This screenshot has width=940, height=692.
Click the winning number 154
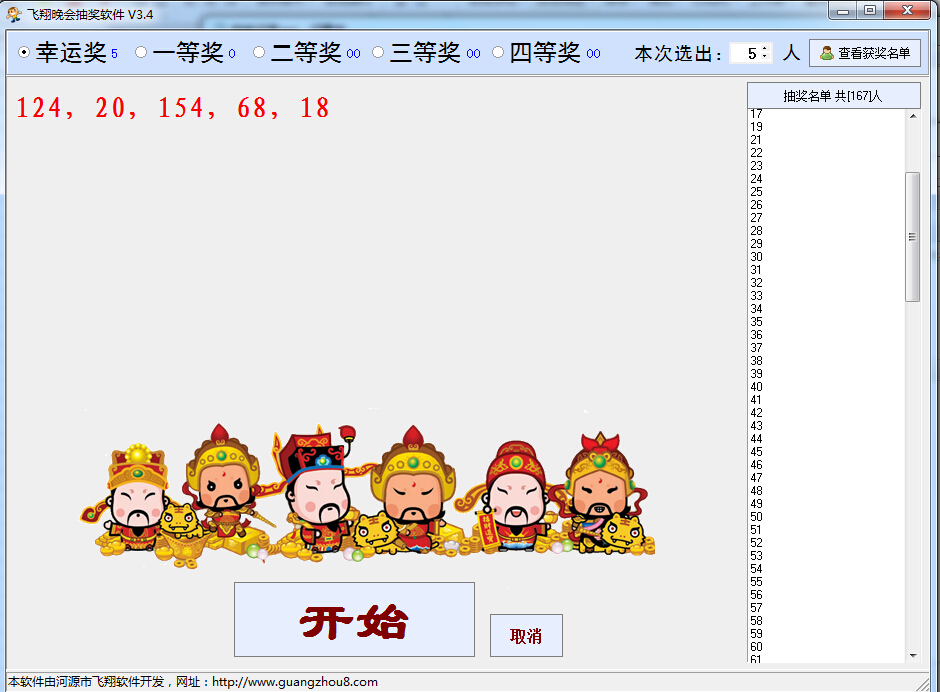coord(181,108)
